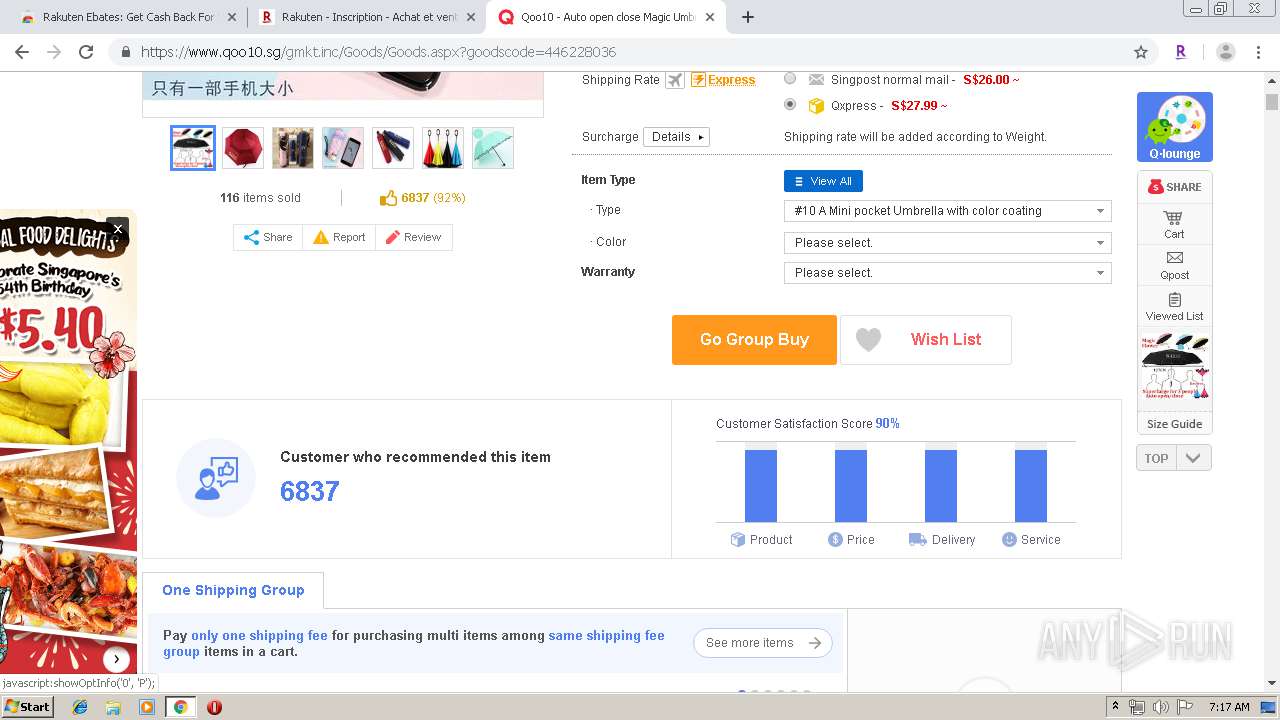Select Qxpress shipping option
1280x720 pixels.
pyautogui.click(x=790, y=104)
